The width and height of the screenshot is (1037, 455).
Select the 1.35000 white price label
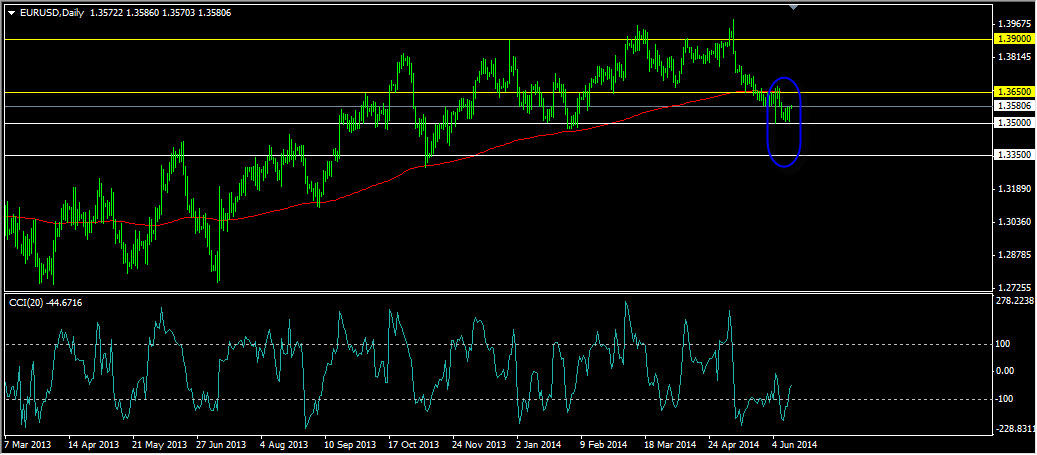click(x=1017, y=123)
